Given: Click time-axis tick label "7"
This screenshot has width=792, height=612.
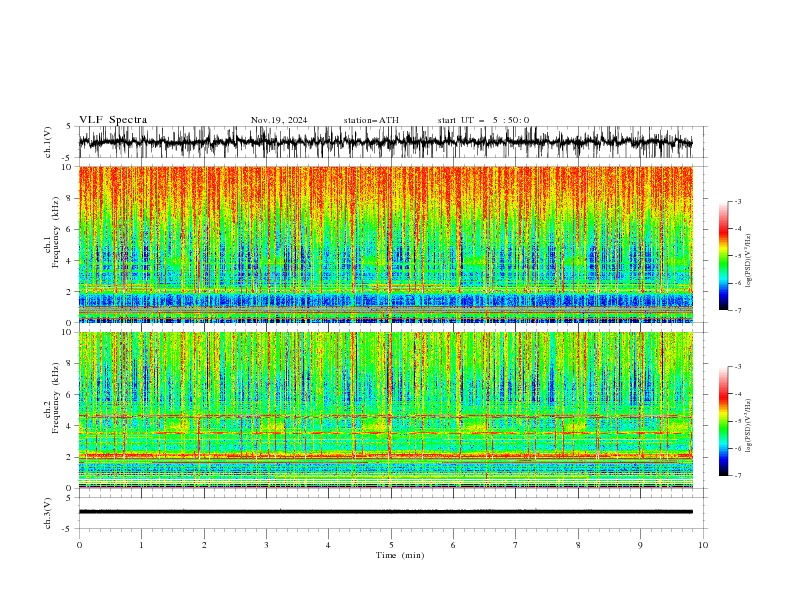Looking at the screenshot, I should (x=516, y=545).
